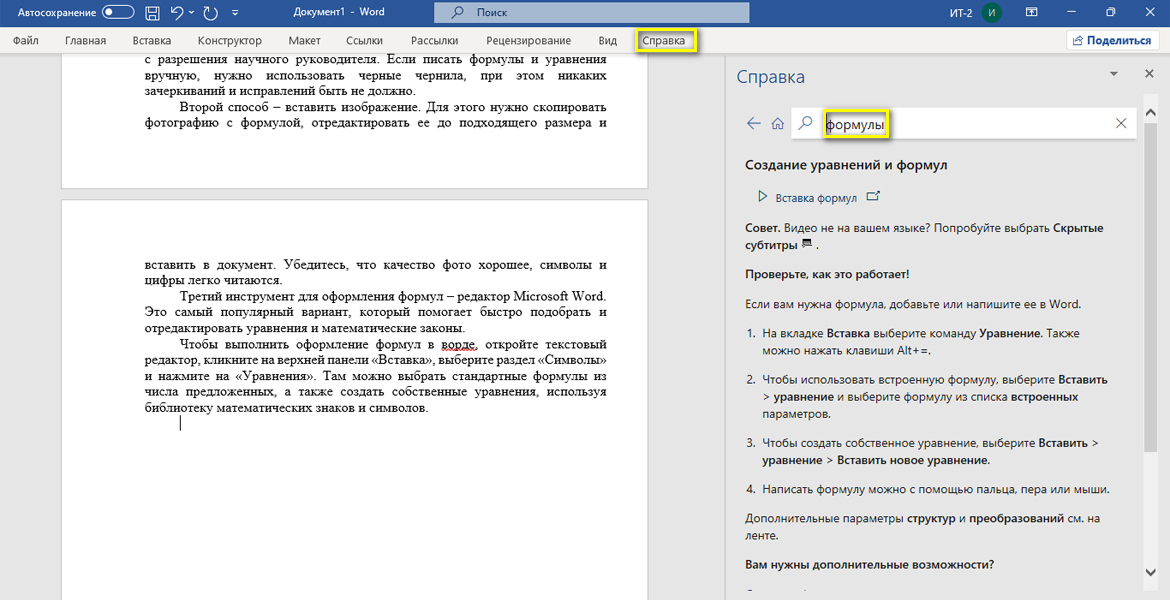This screenshot has width=1170, height=600.
Task: Click the Save icon in title bar
Action: click(x=152, y=13)
